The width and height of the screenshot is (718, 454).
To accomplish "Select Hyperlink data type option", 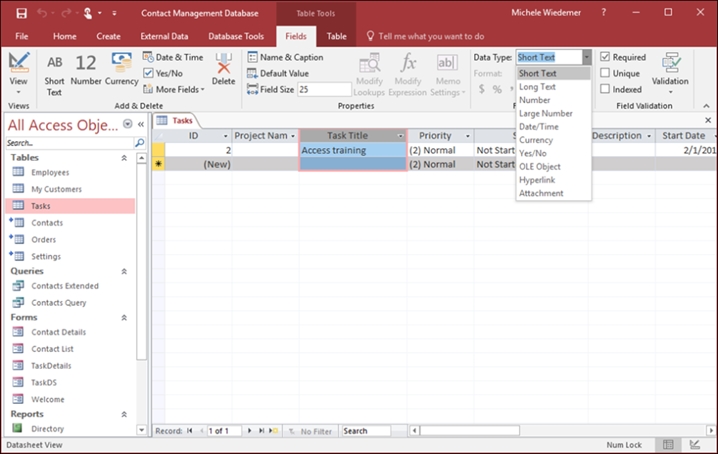I will [x=554, y=180].
